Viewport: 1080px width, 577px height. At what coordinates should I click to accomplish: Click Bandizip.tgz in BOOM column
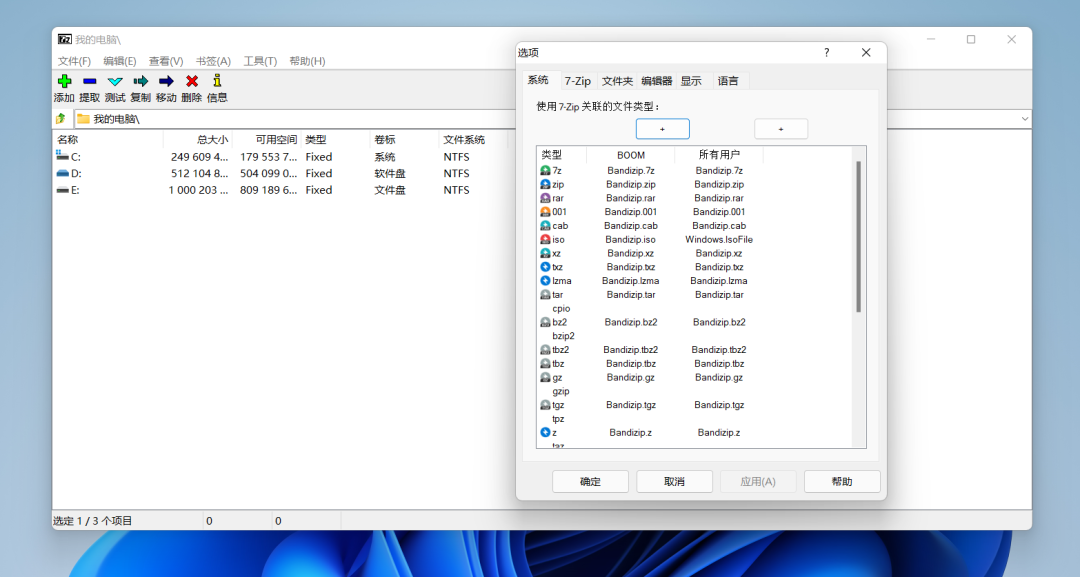631,404
